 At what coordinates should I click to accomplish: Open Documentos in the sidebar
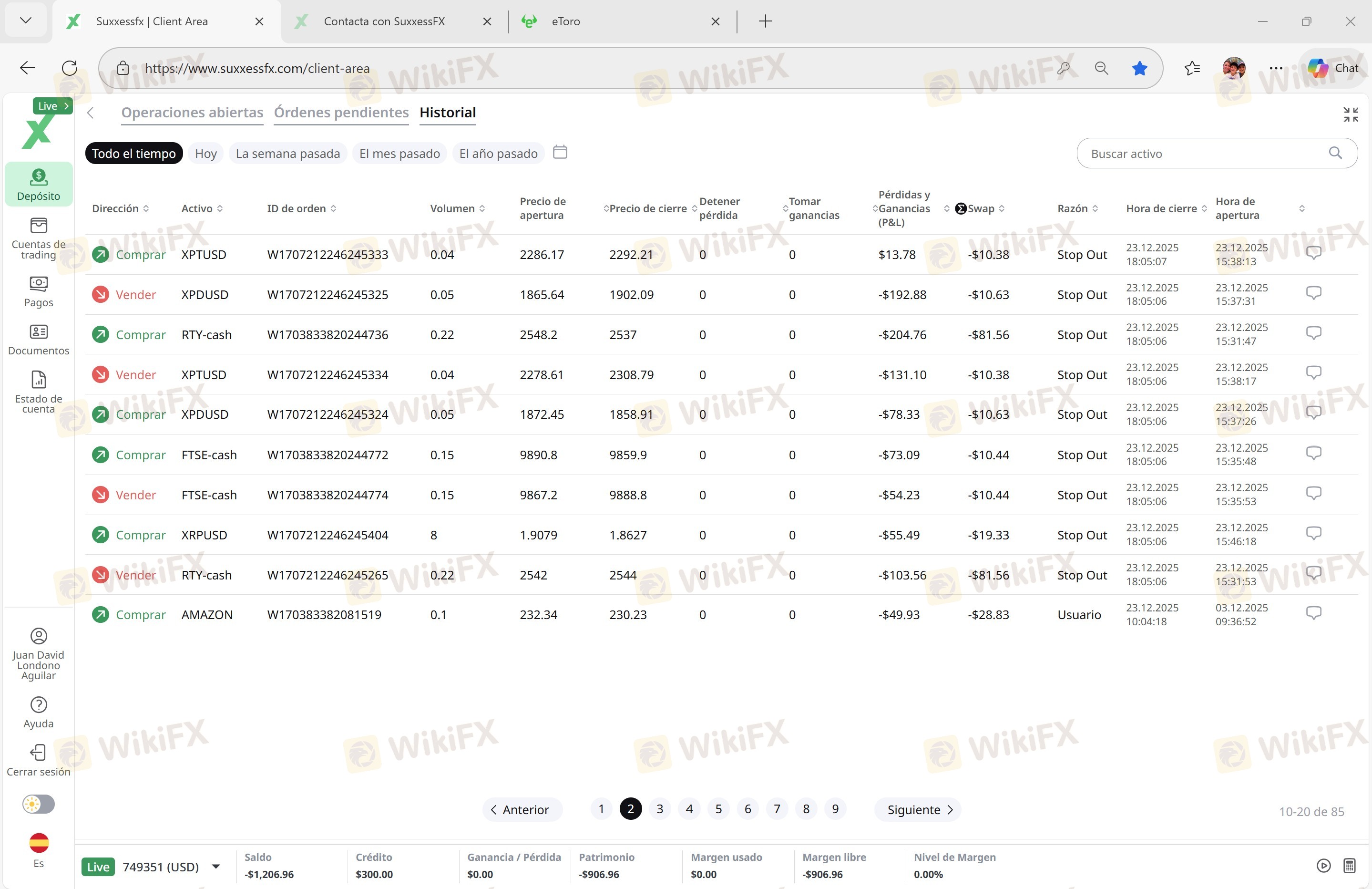[38, 339]
